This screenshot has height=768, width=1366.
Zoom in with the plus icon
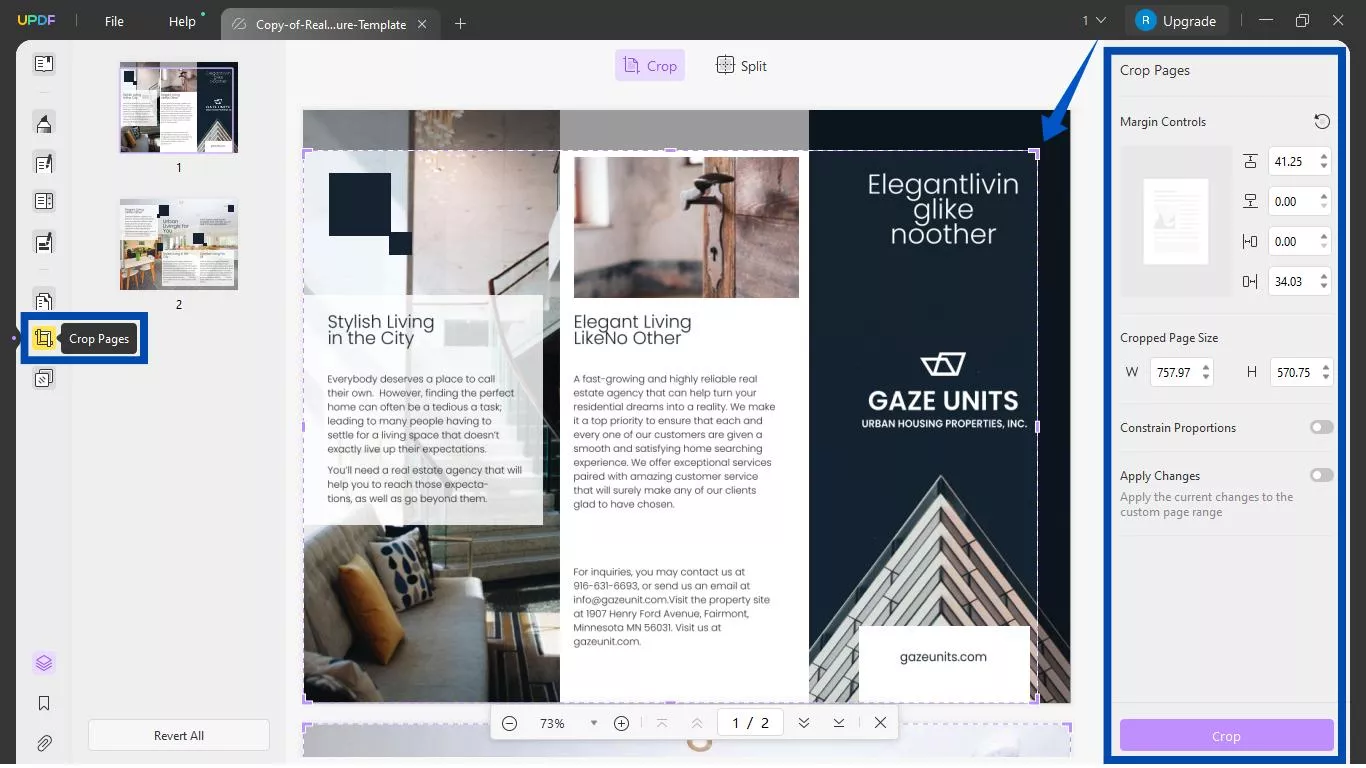(621, 723)
